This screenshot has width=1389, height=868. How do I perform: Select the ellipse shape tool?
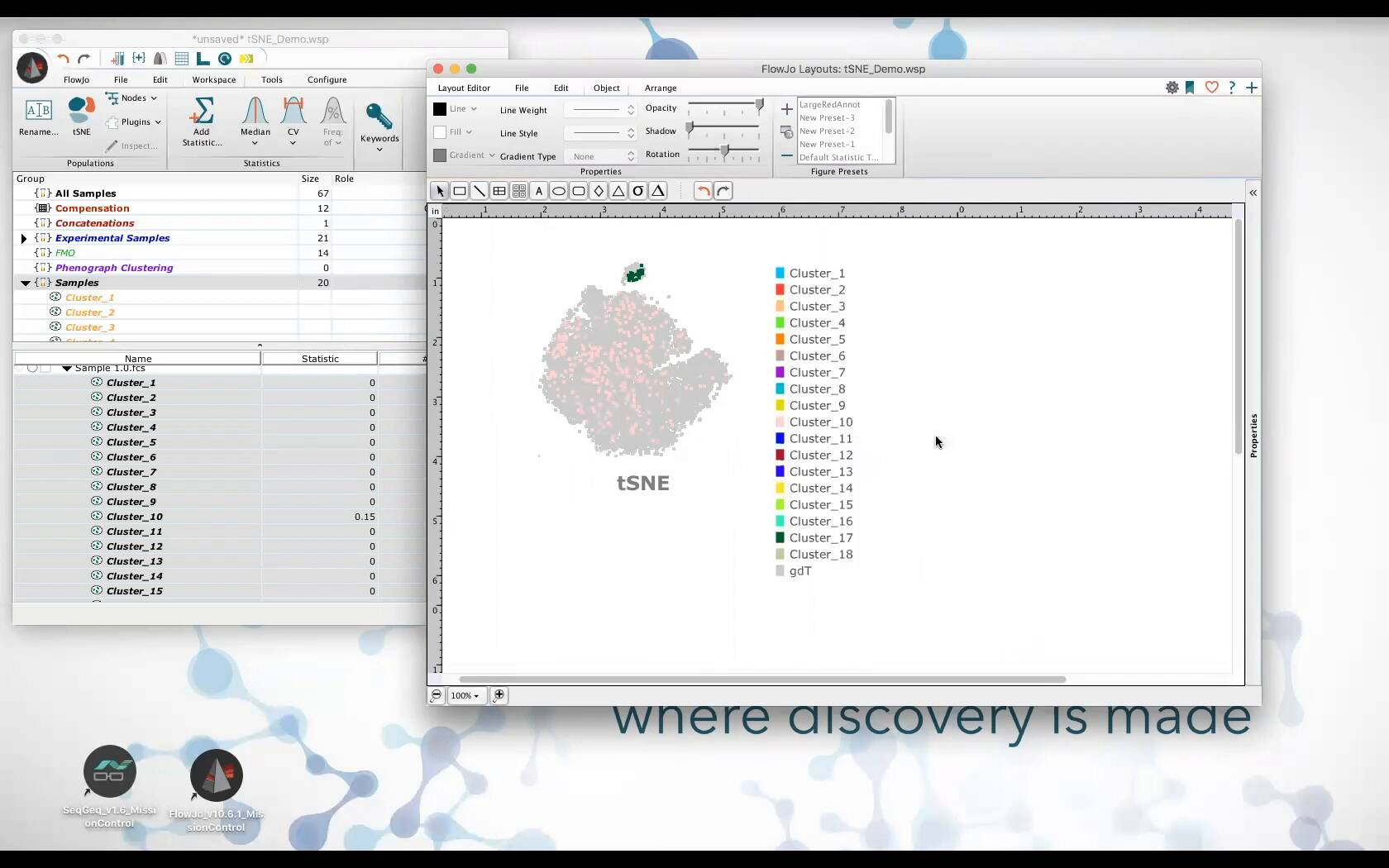tap(559, 191)
